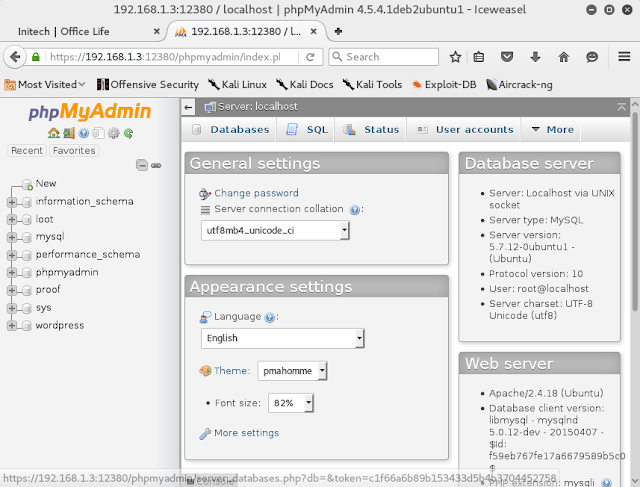
Task: Click the log out icon in sidebar
Action: pos(69,133)
